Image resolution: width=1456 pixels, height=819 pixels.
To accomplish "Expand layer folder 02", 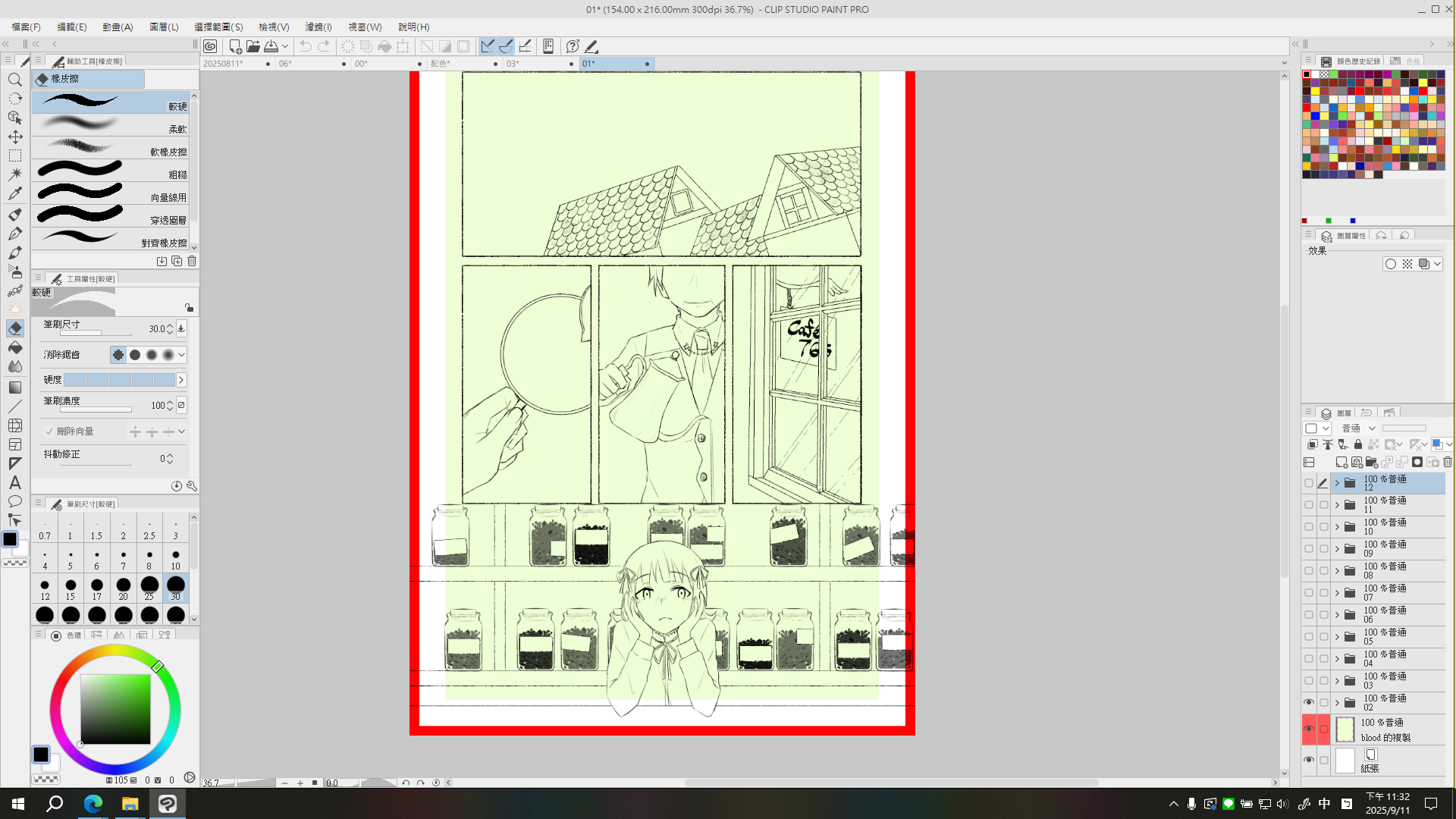I will click(x=1337, y=703).
